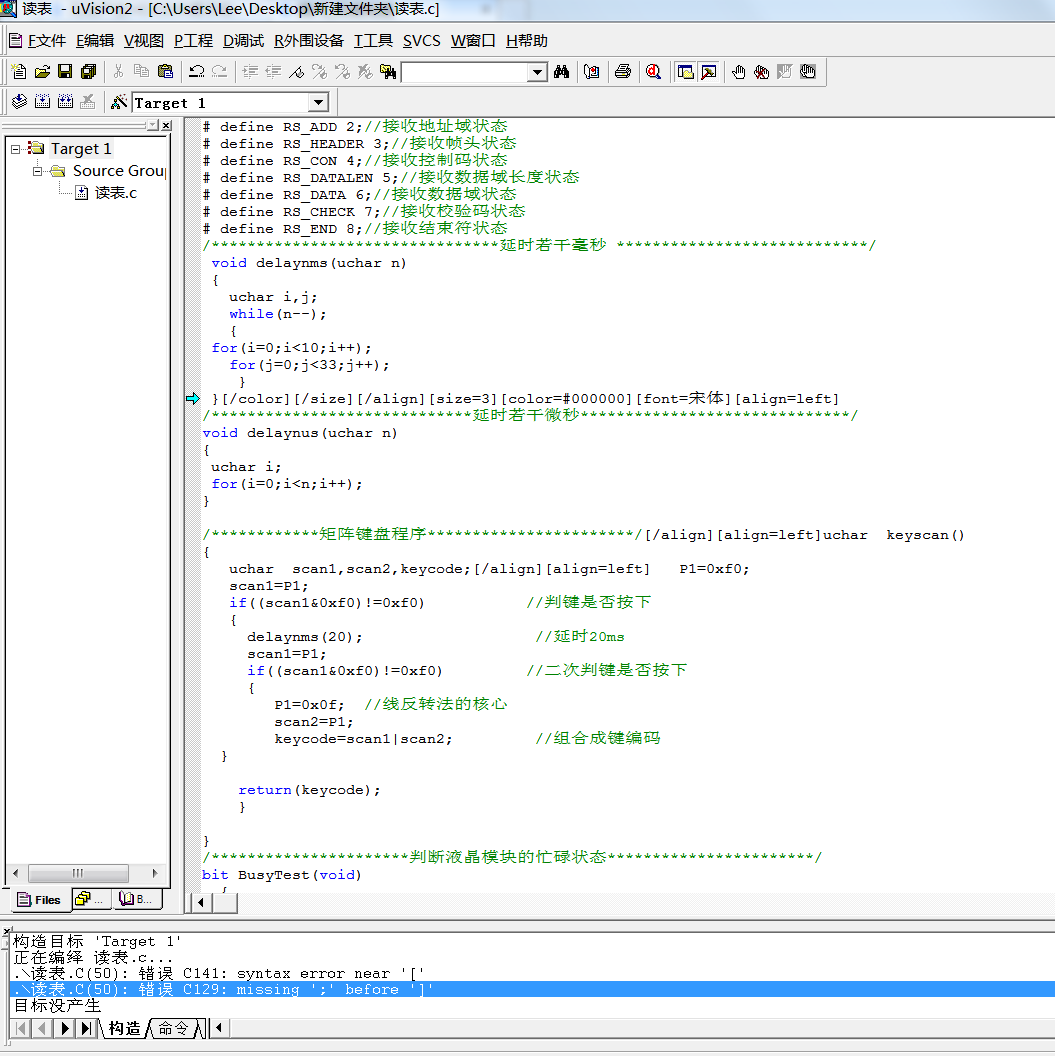Click the project panel scrollbar right arrow

155,873
